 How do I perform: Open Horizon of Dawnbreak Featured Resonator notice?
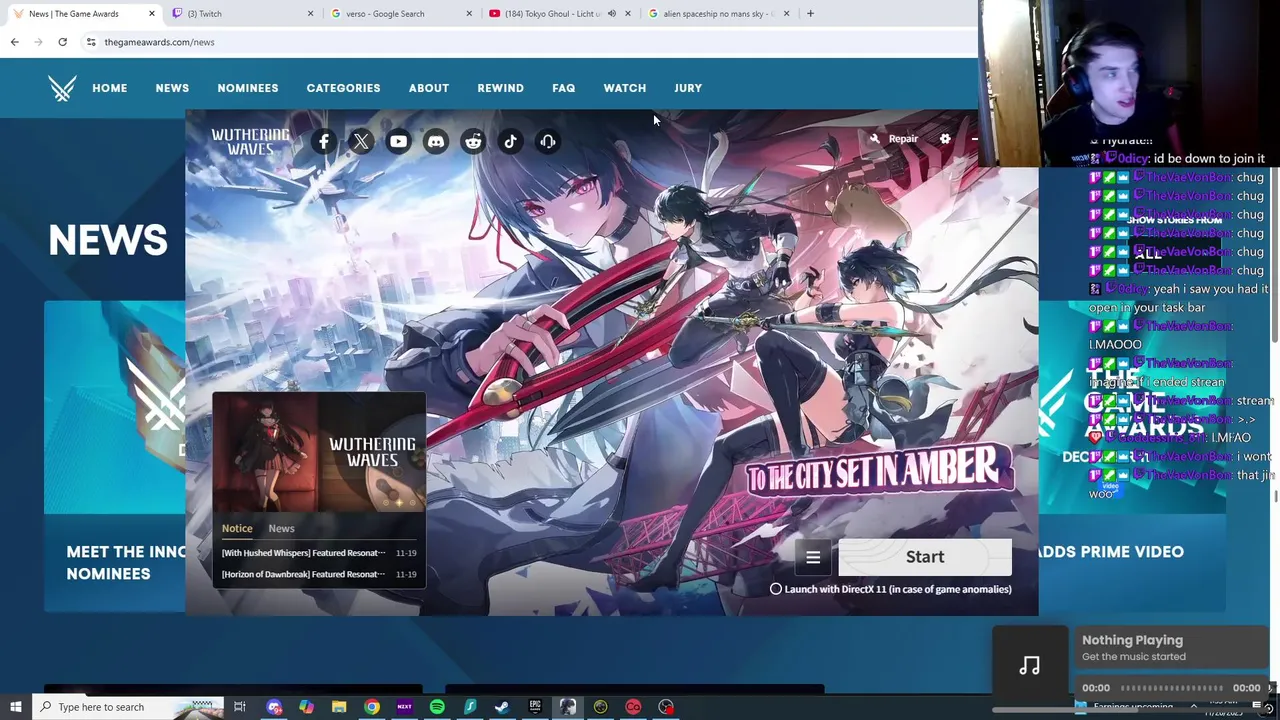pos(319,574)
